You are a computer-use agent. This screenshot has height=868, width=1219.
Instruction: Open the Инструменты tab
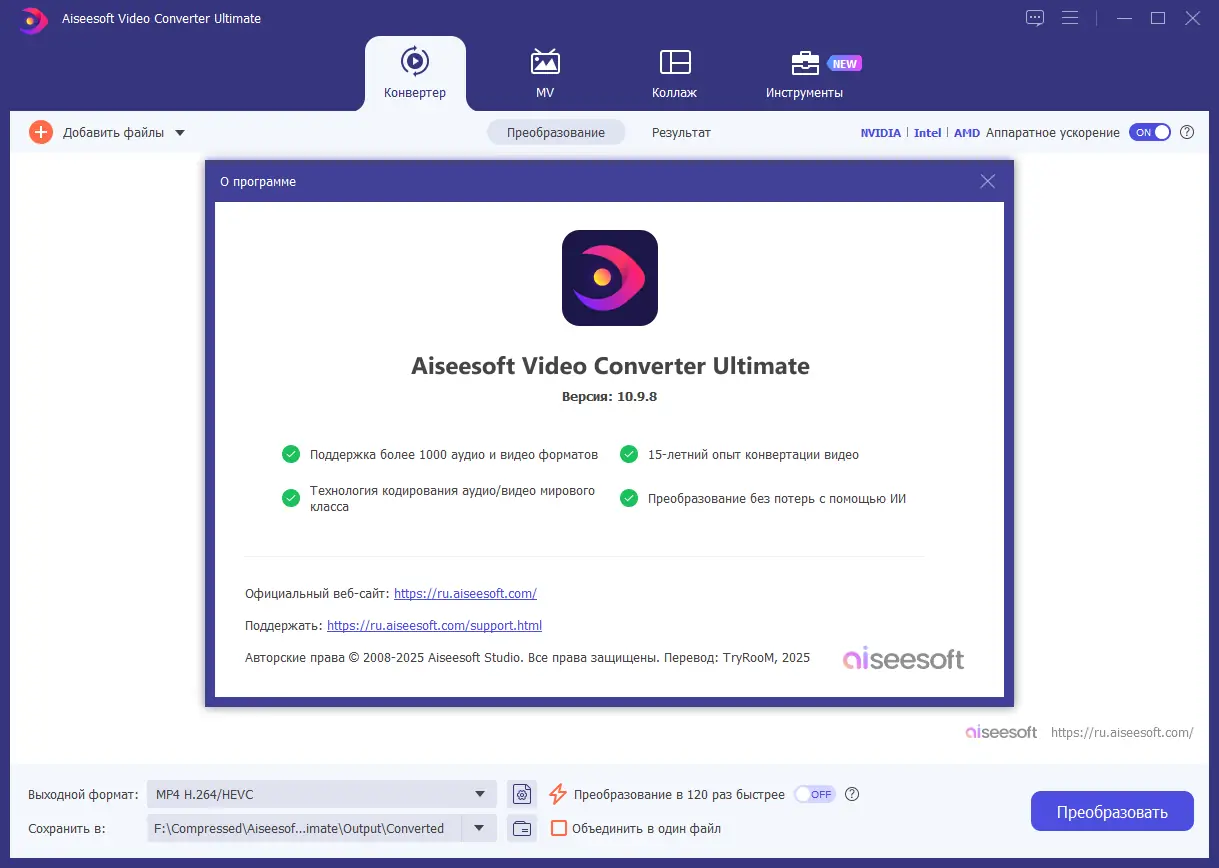click(x=805, y=73)
